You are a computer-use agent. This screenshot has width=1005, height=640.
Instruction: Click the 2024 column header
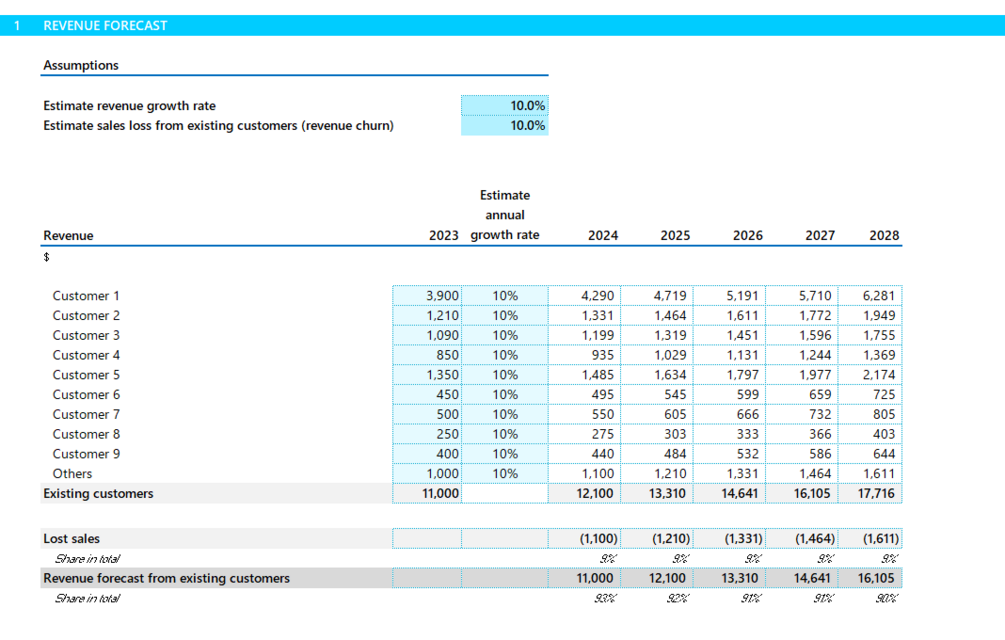click(x=603, y=236)
